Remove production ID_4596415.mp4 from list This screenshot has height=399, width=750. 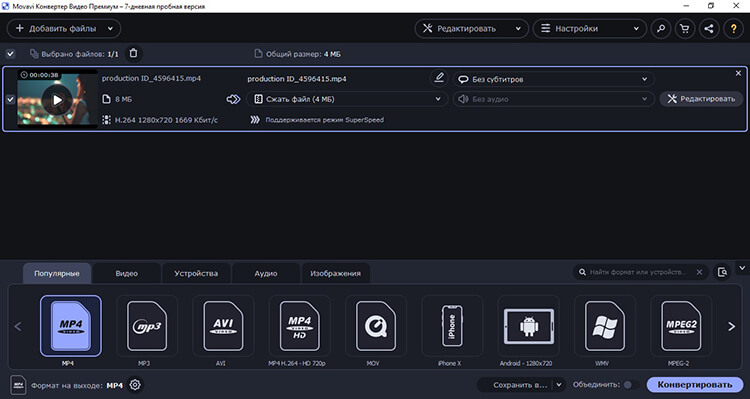point(738,73)
